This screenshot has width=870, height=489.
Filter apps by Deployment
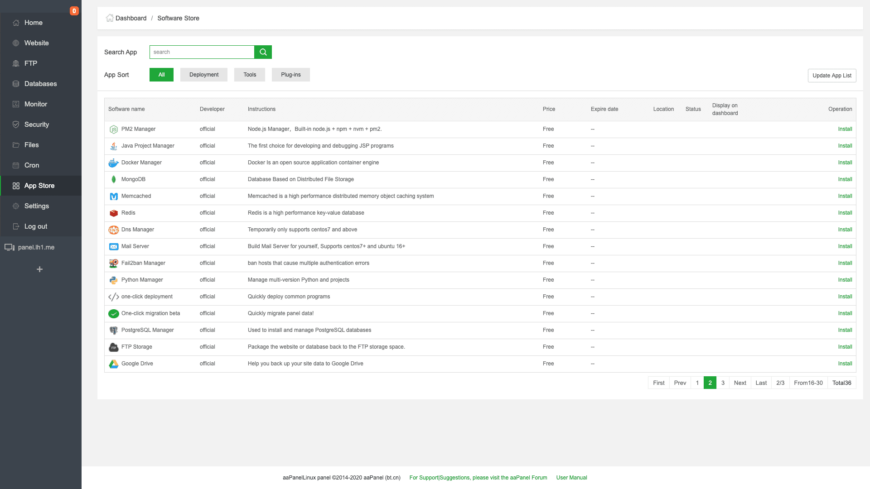pos(204,75)
